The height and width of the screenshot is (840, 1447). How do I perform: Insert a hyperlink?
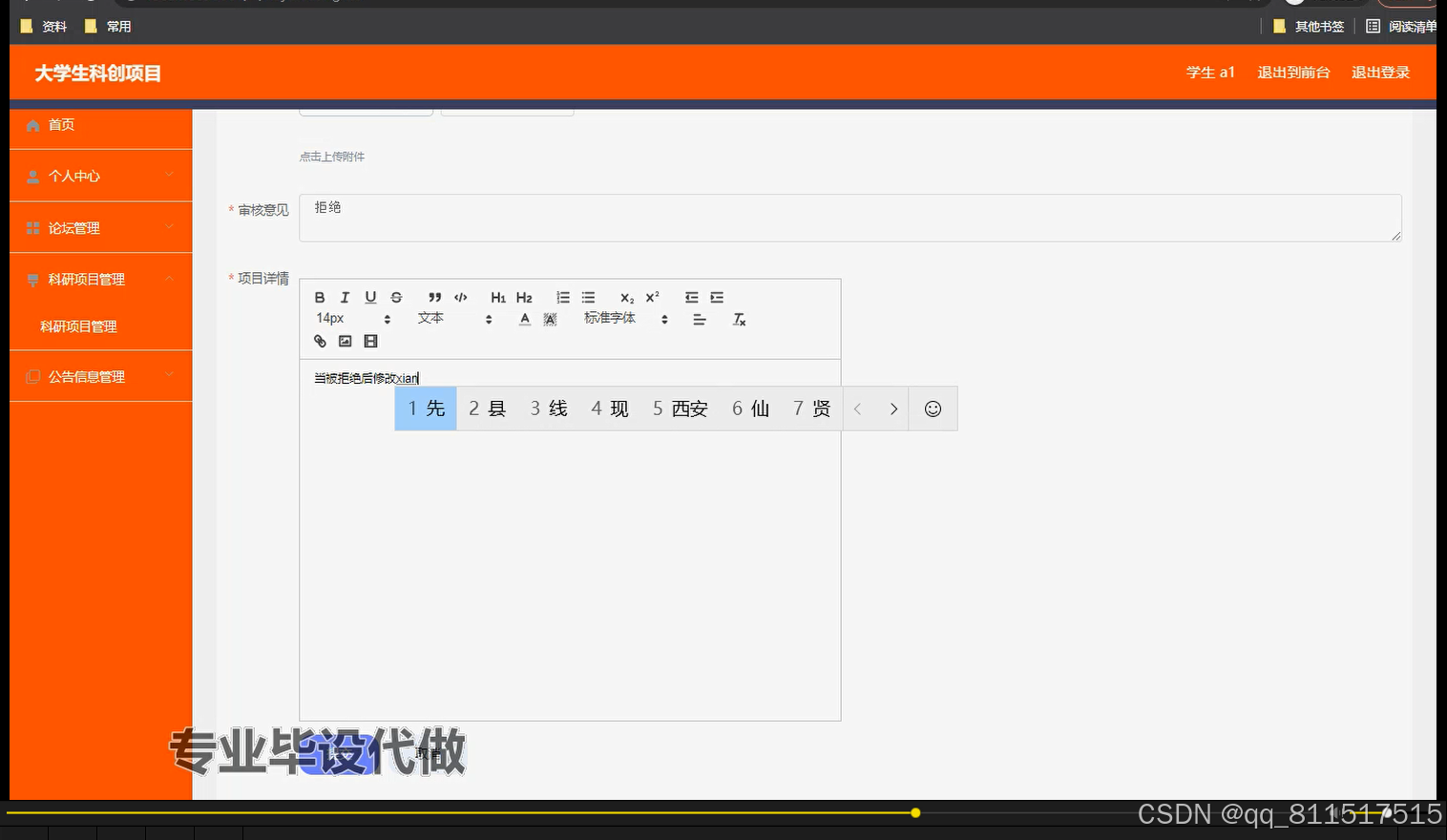pos(320,342)
